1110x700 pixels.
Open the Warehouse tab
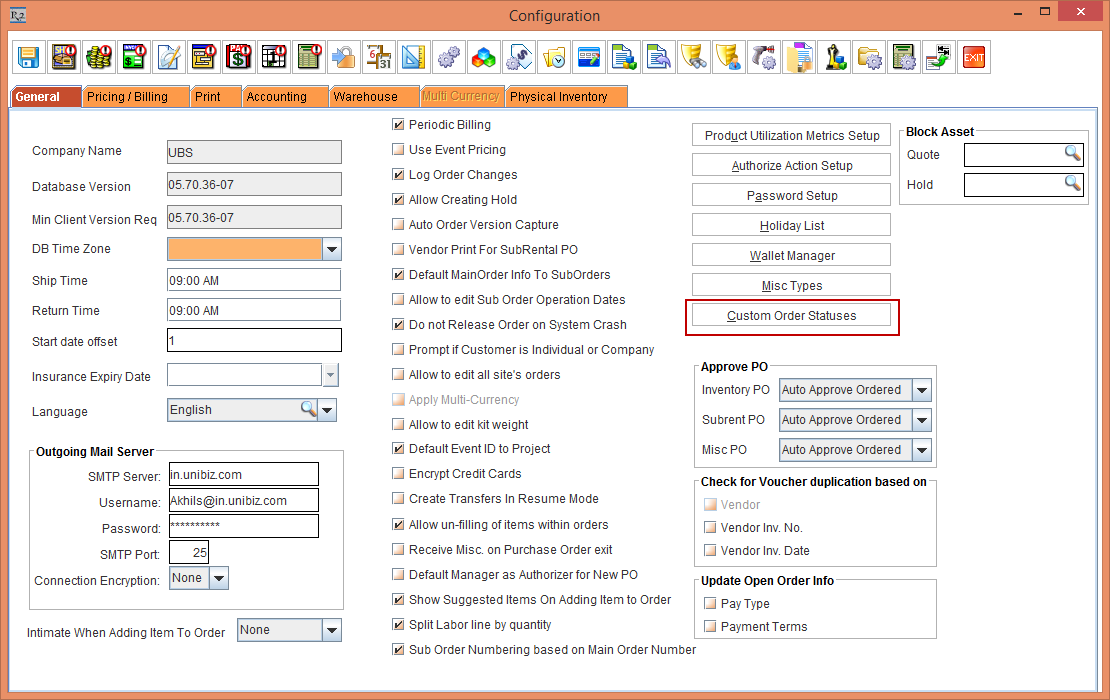(x=365, y=97)
